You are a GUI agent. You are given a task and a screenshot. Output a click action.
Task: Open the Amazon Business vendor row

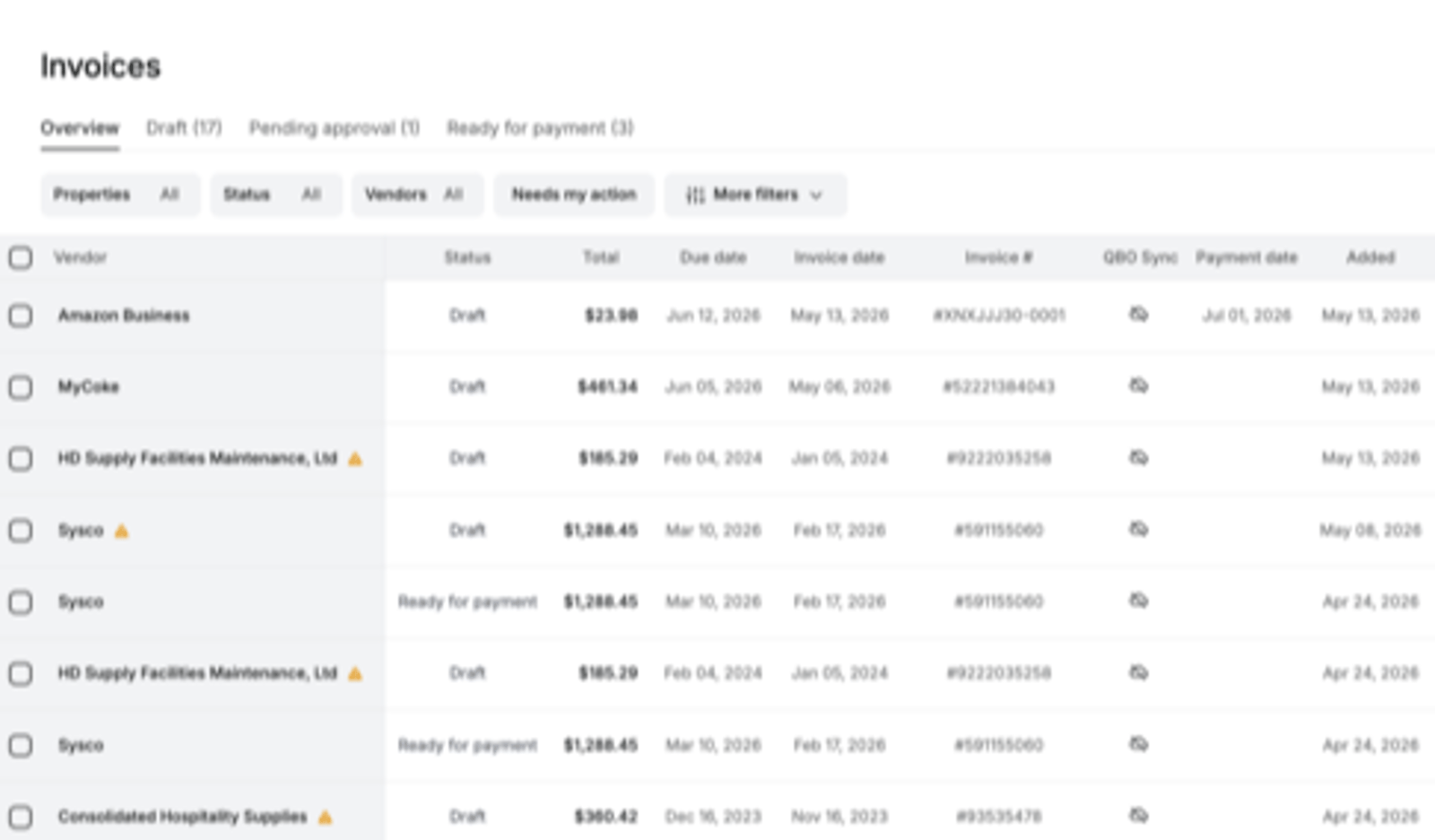pyautogui.click(x=124, y=316)
